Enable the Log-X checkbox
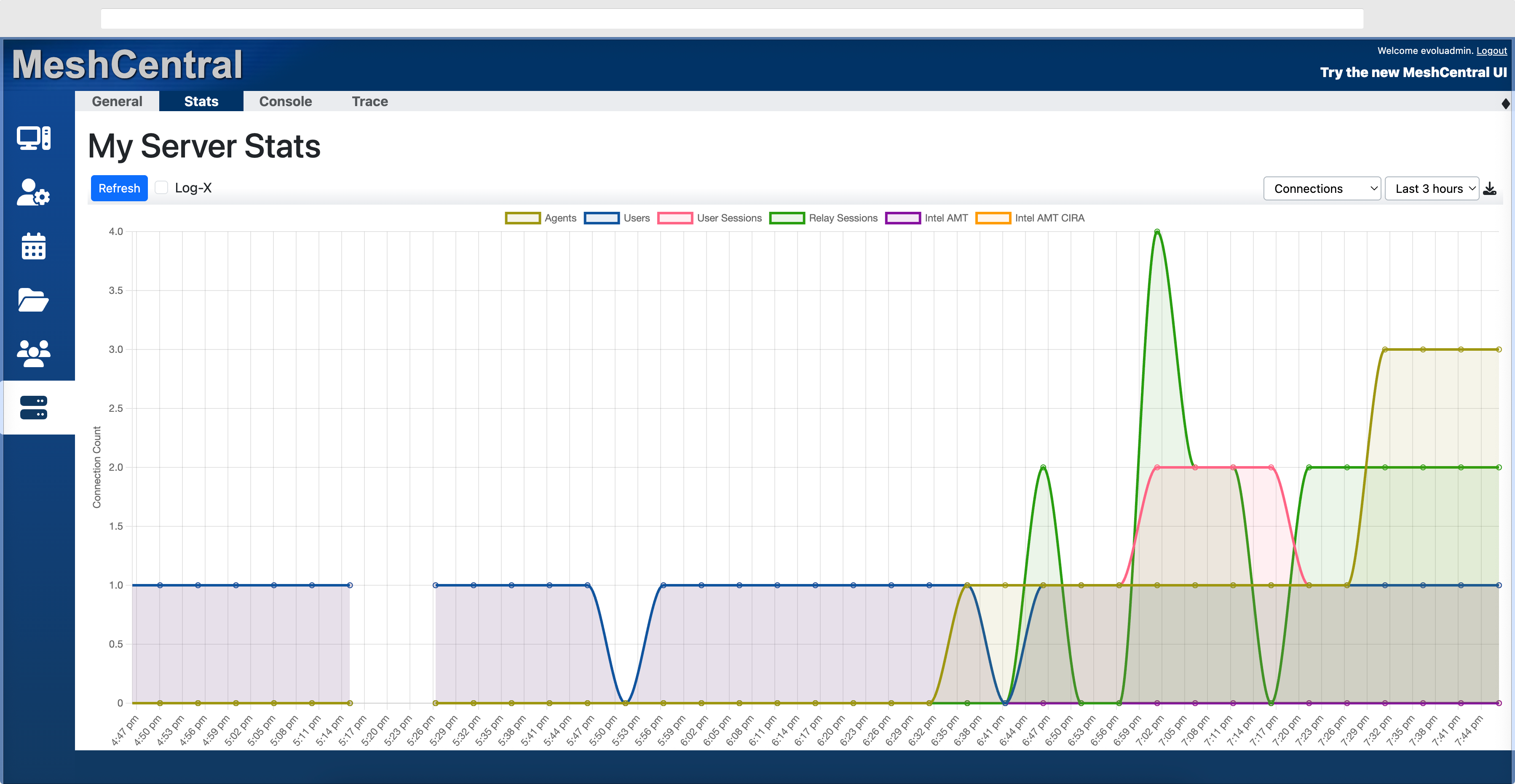Screen dimensions: 1515x784 tap(162, 187)
